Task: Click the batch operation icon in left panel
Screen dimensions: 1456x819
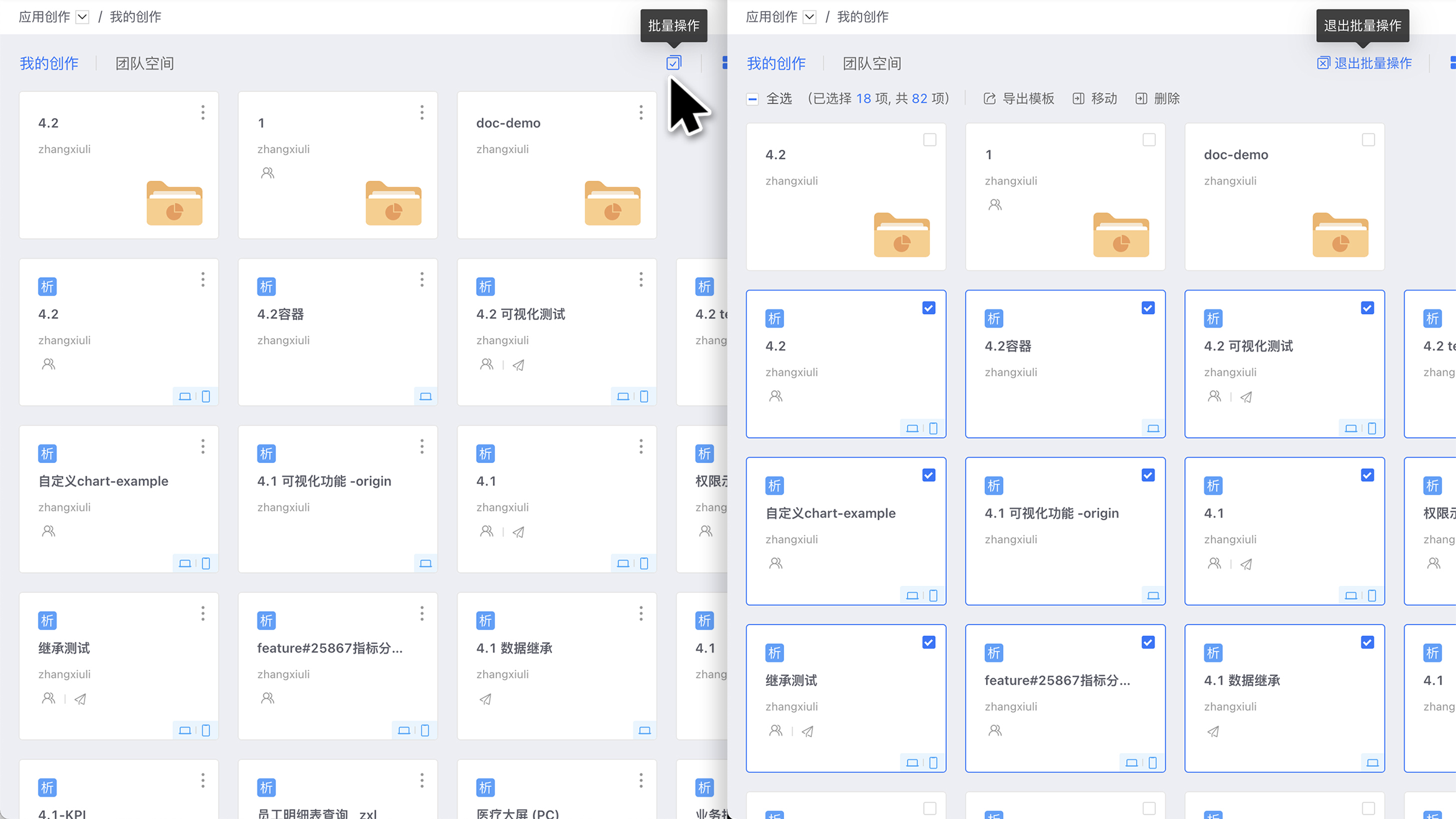Action: pyautogui.click(x=674, y=63)
